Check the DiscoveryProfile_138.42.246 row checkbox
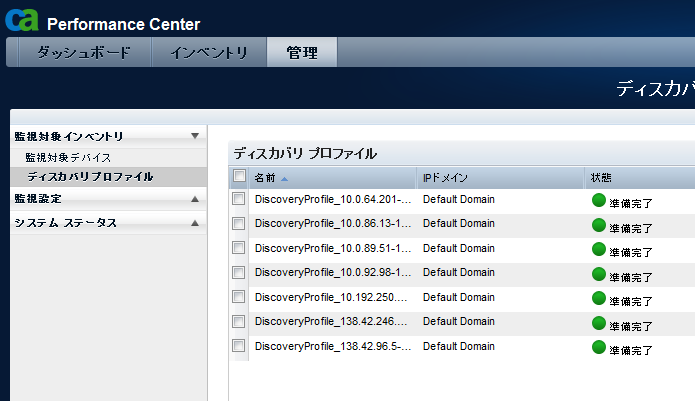695x401 pixels. [238, 321]
